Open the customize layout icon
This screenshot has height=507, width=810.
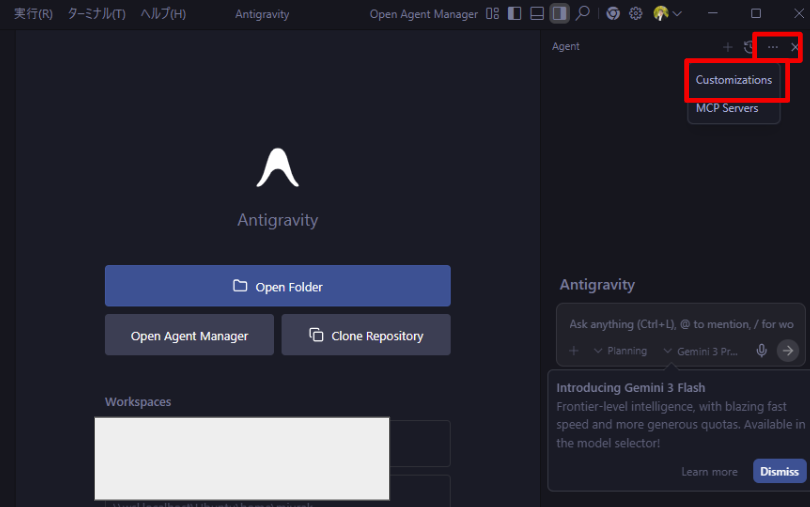(x=492, y=13)
